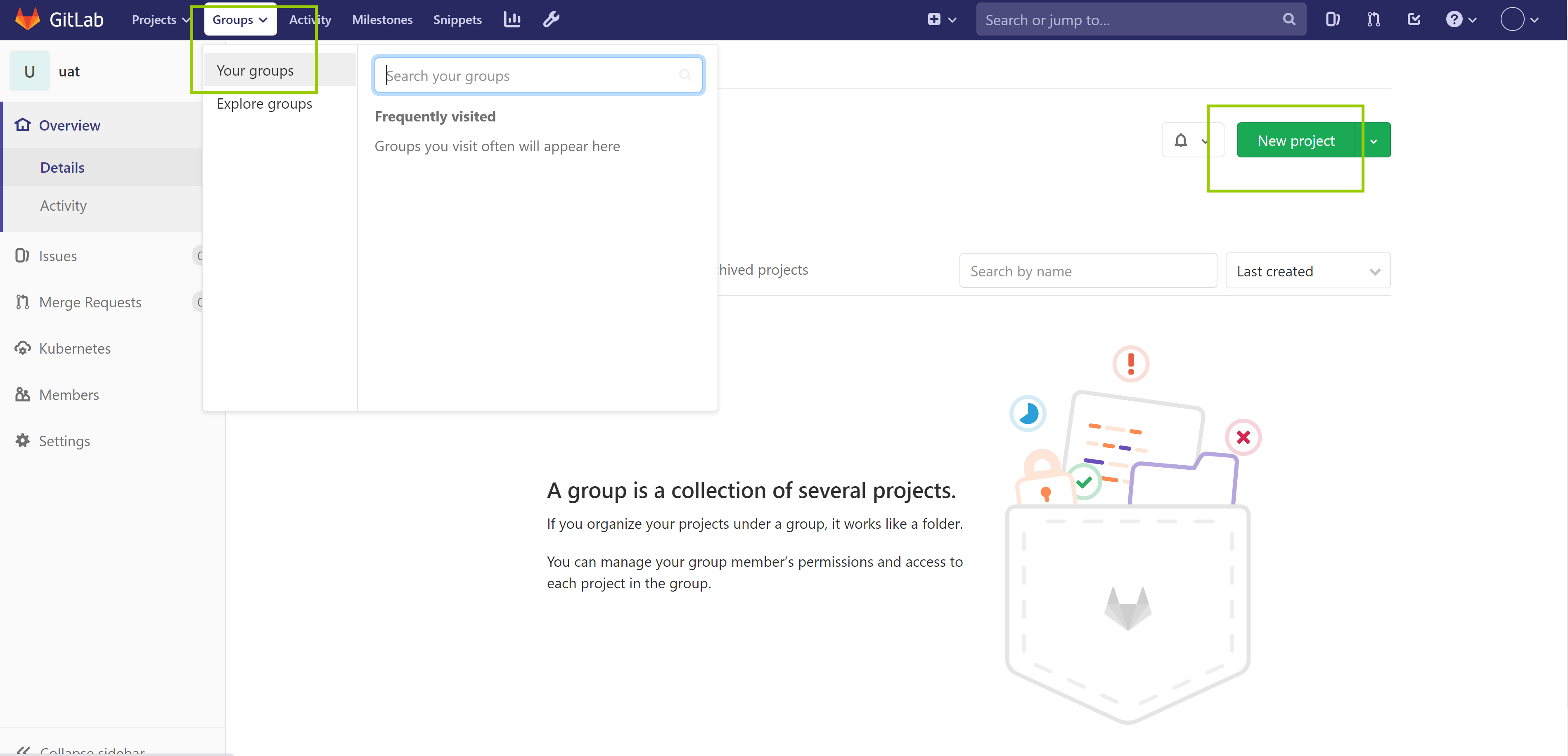The height and width of the screenshot is (756, 1568).
Task: Open Milestones in the top navbar
Action: tap(382, 19)
